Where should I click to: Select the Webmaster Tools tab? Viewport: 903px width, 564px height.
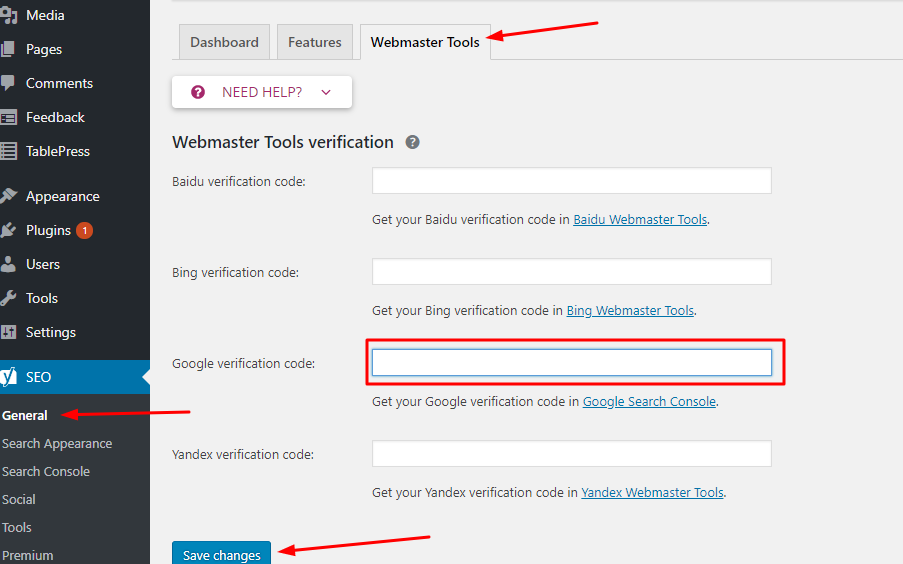tap(425, 42)
